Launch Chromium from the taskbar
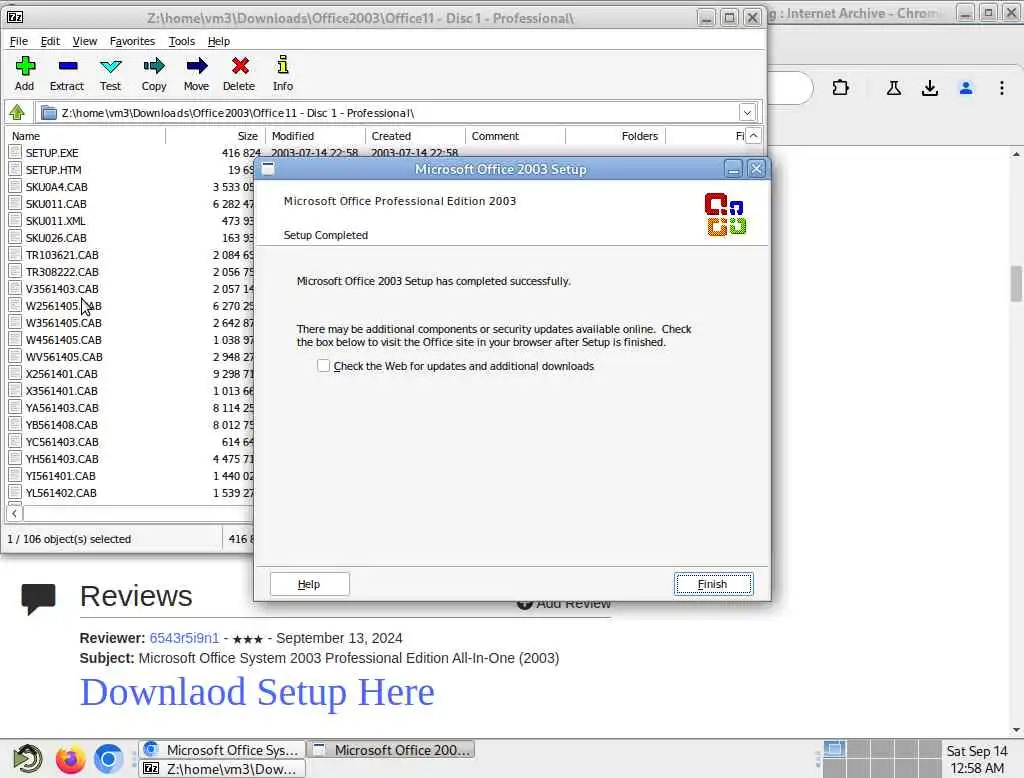Screen dimensions: 1024x778 tap(108, 759)
